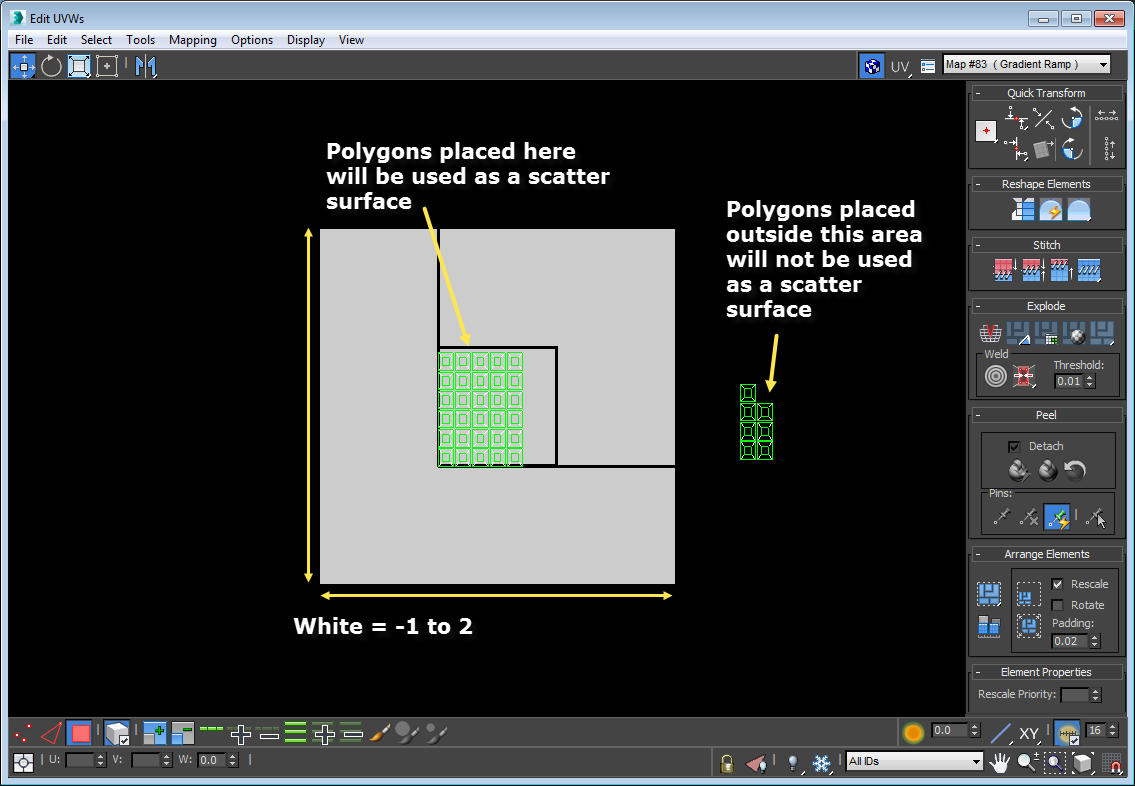
Task: Activate the Weld target icon in Explode rollout
Action: (995, 376)
